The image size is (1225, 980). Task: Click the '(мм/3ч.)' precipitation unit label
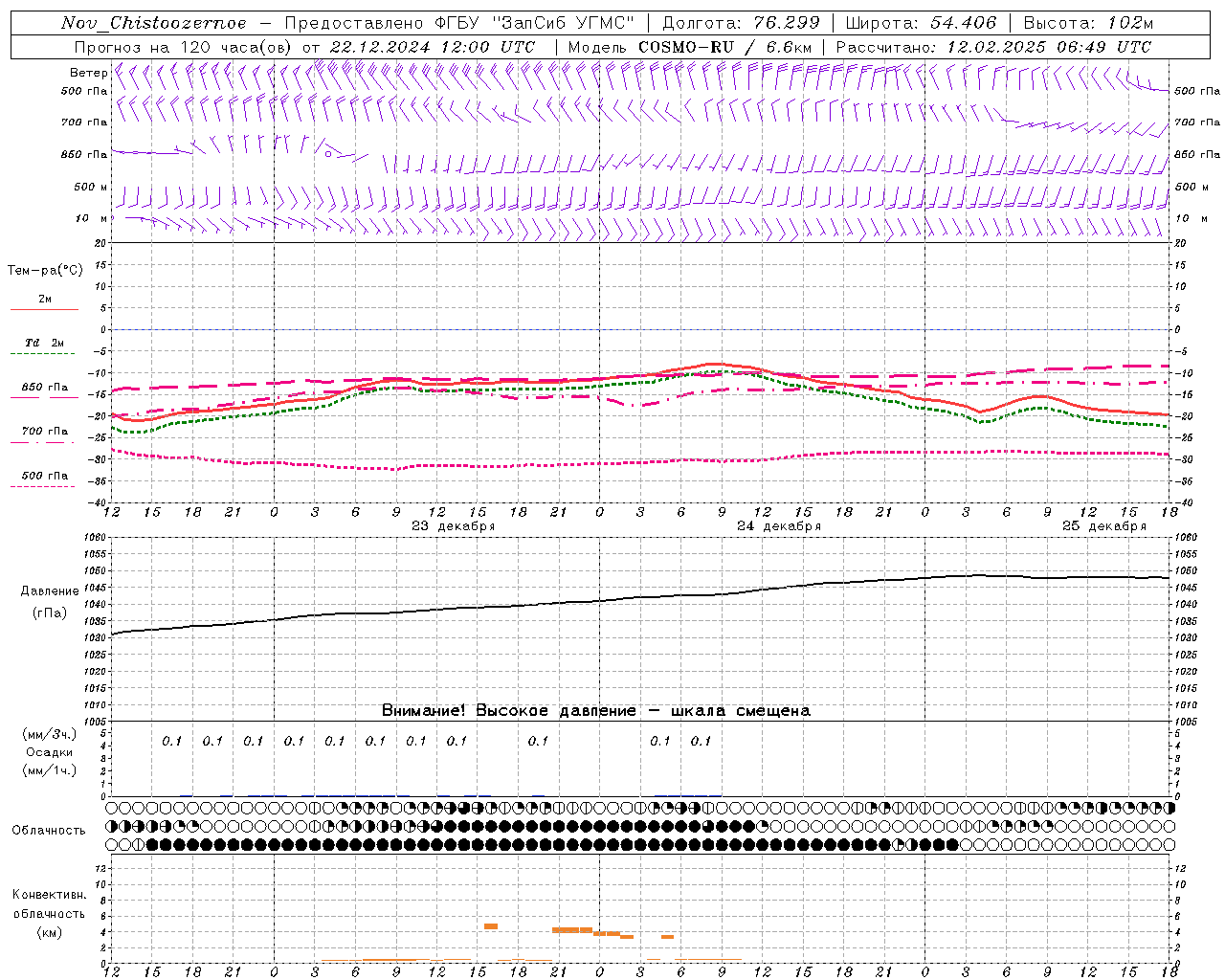point(50,734)
